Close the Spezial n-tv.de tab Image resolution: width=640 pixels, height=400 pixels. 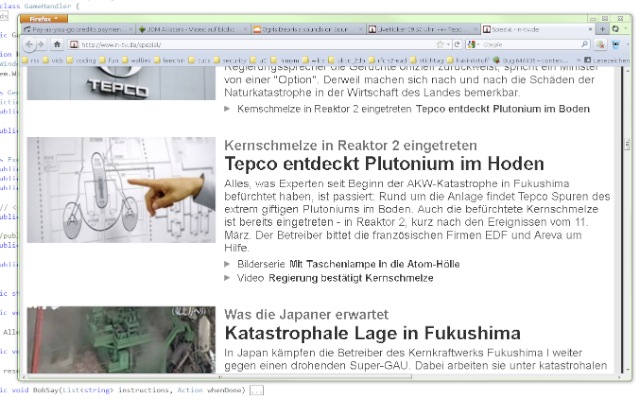click(x=588, y=31)
